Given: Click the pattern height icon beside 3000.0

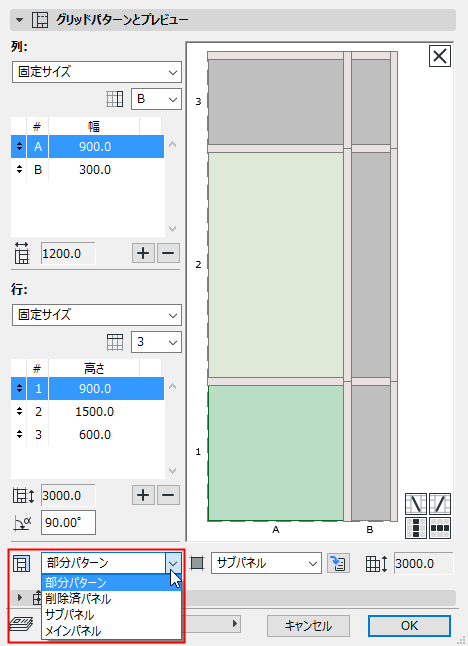Looking at the screenshot, I should [377, 564].
